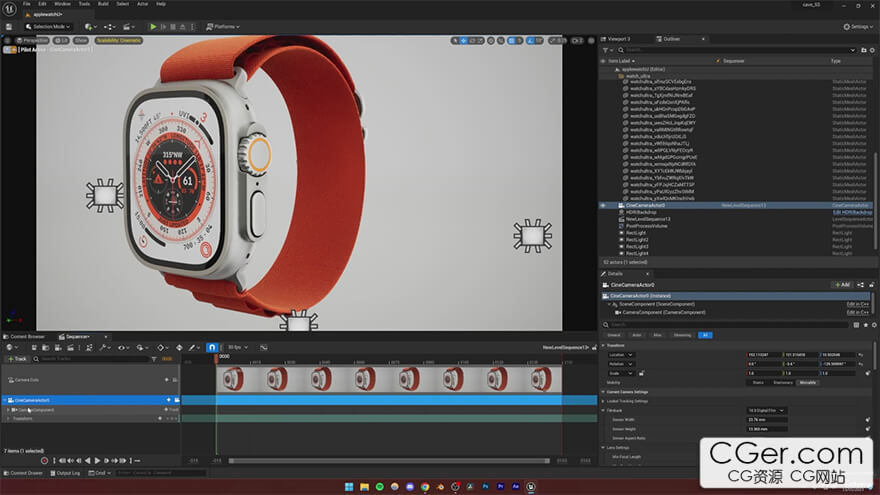Collapse the Transform section in Details

[604, 346]
